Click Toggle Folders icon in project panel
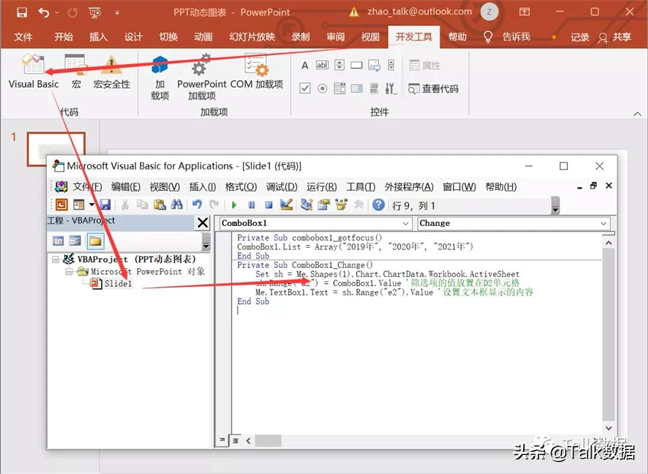The height and width of the screenshot is (474, 648). tap(95, 241)
